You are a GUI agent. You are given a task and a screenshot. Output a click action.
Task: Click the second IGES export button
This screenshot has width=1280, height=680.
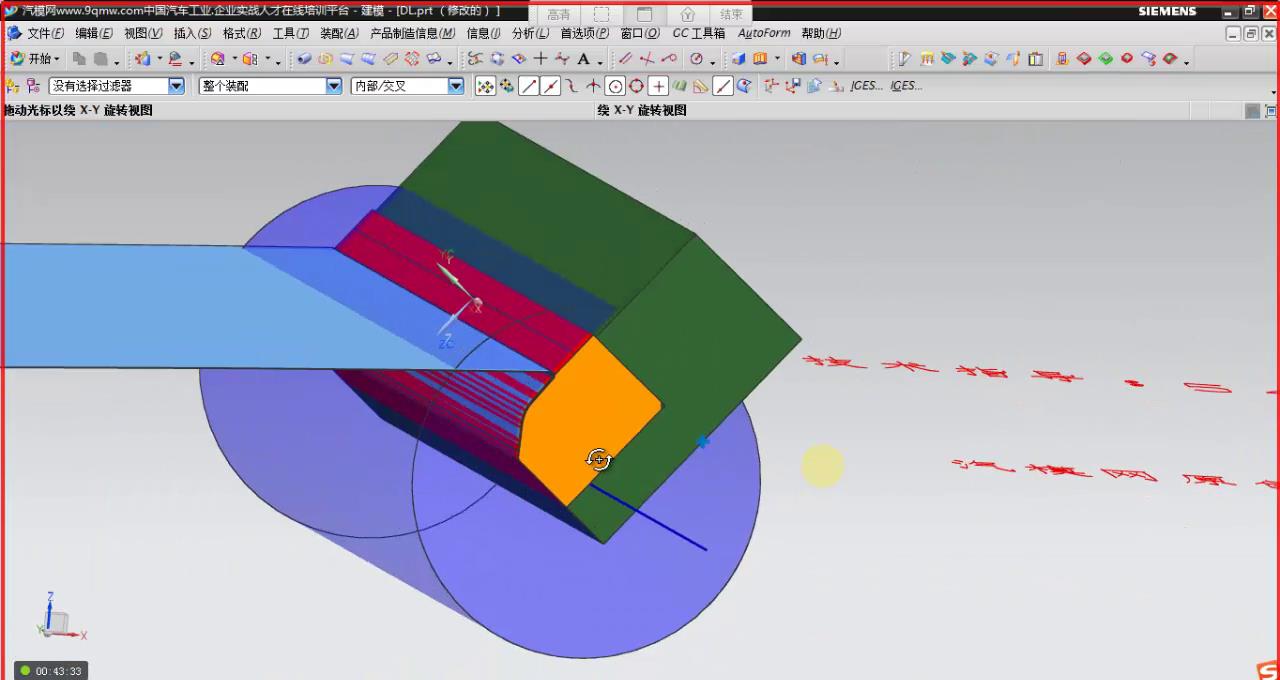[906, 86]
